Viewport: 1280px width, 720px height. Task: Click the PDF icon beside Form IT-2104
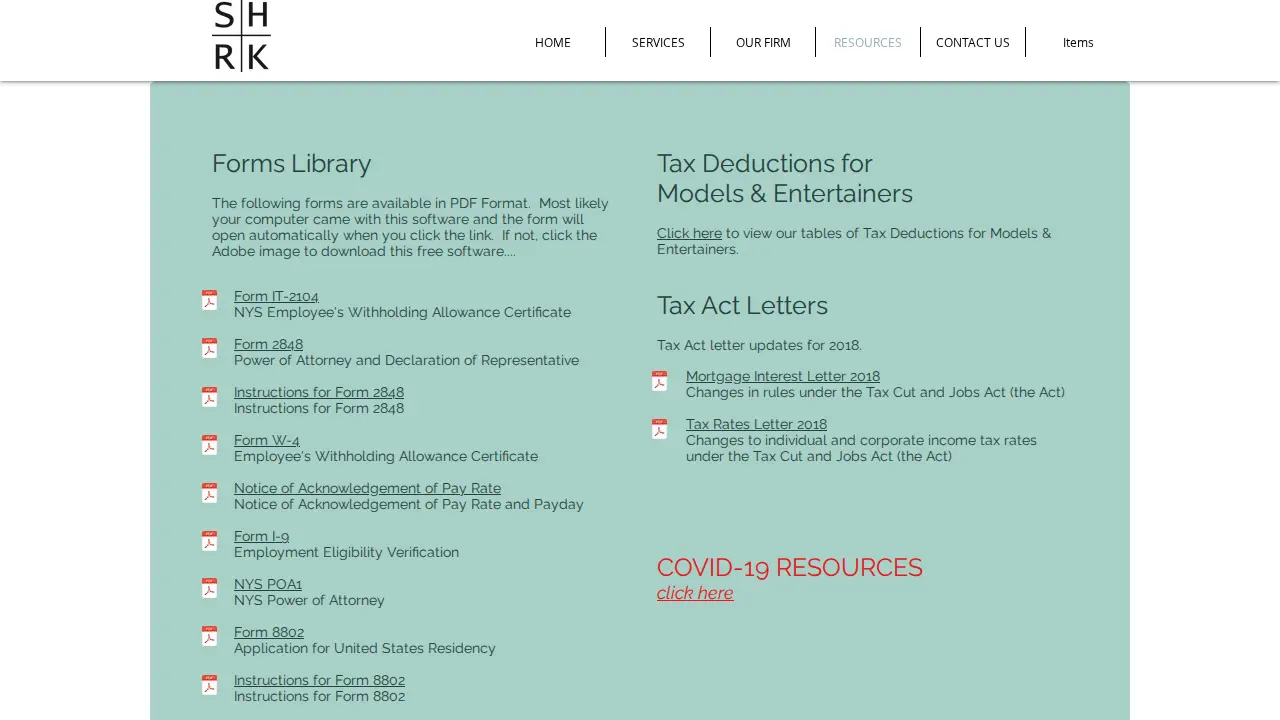pyautogui.click(x=209, y=300)
